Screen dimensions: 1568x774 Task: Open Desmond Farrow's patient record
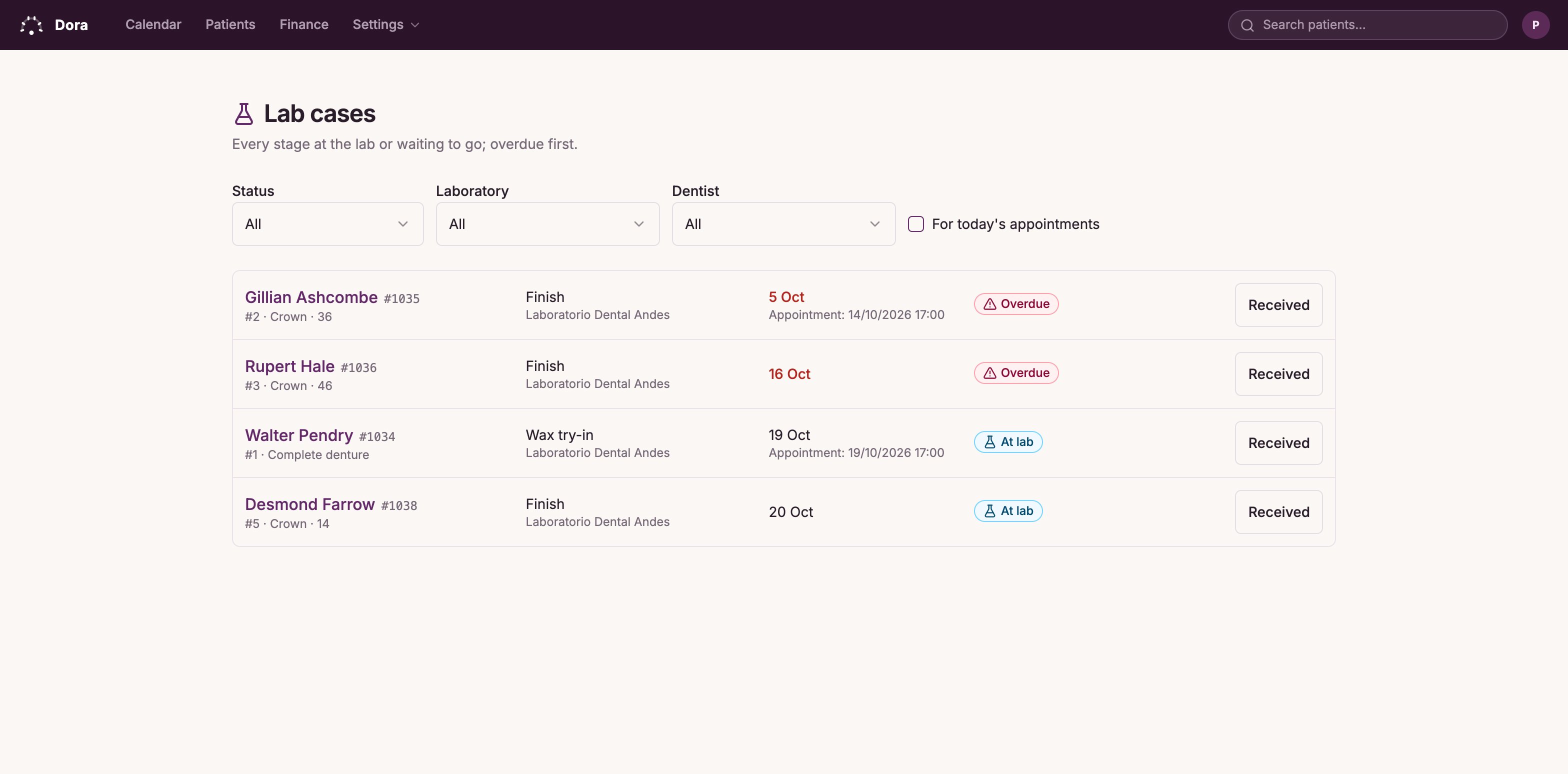click(310, 504)
